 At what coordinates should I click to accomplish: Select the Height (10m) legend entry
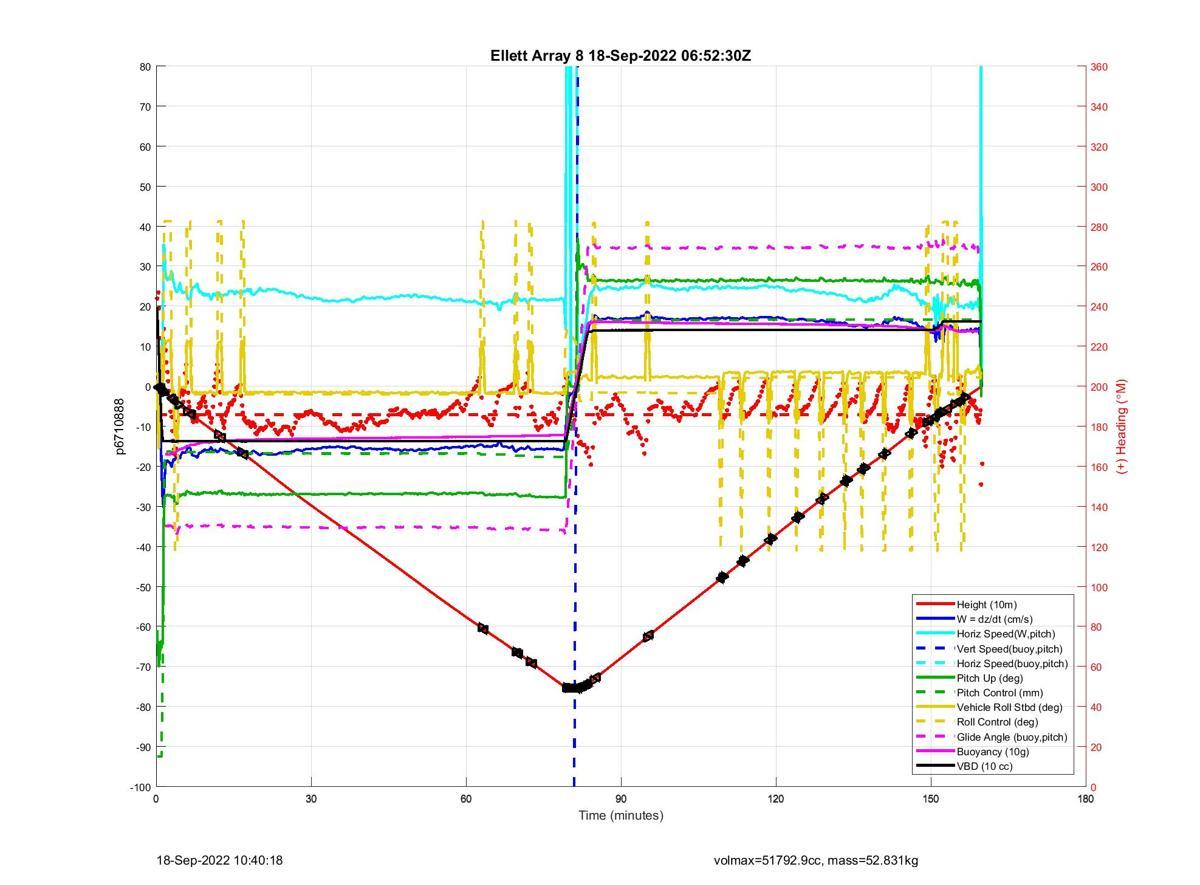coord(986,604)
